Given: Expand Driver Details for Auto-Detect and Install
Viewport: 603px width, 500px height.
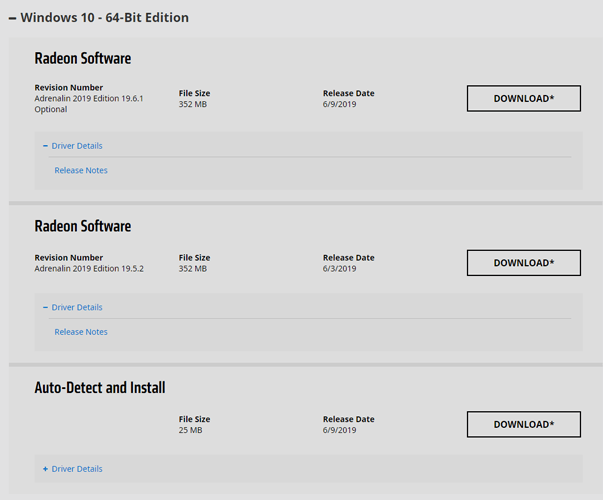Looking at the screenshot, I should pyautogui.click(x=73, y=469).
